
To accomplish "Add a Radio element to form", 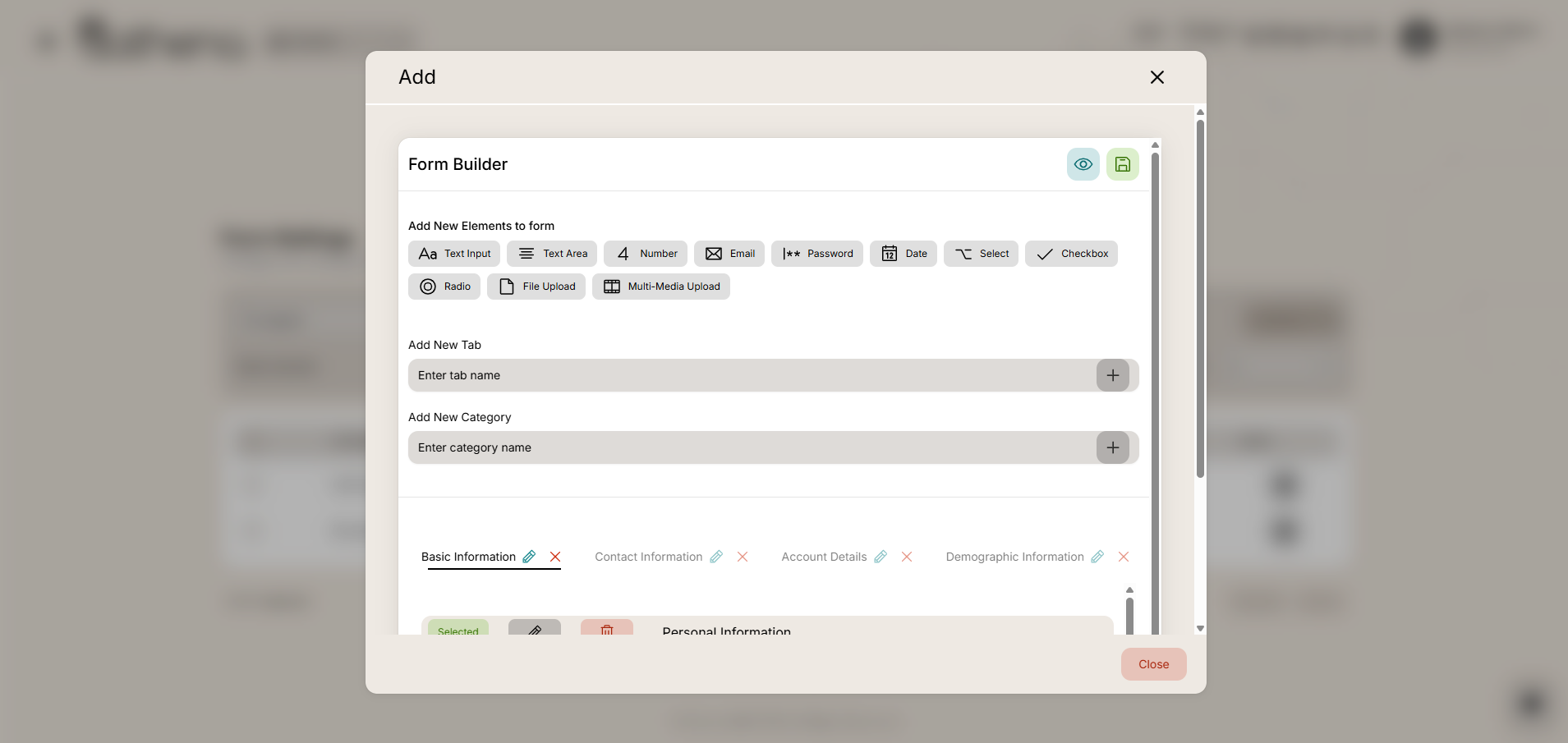I will click(x=444, y=287).
